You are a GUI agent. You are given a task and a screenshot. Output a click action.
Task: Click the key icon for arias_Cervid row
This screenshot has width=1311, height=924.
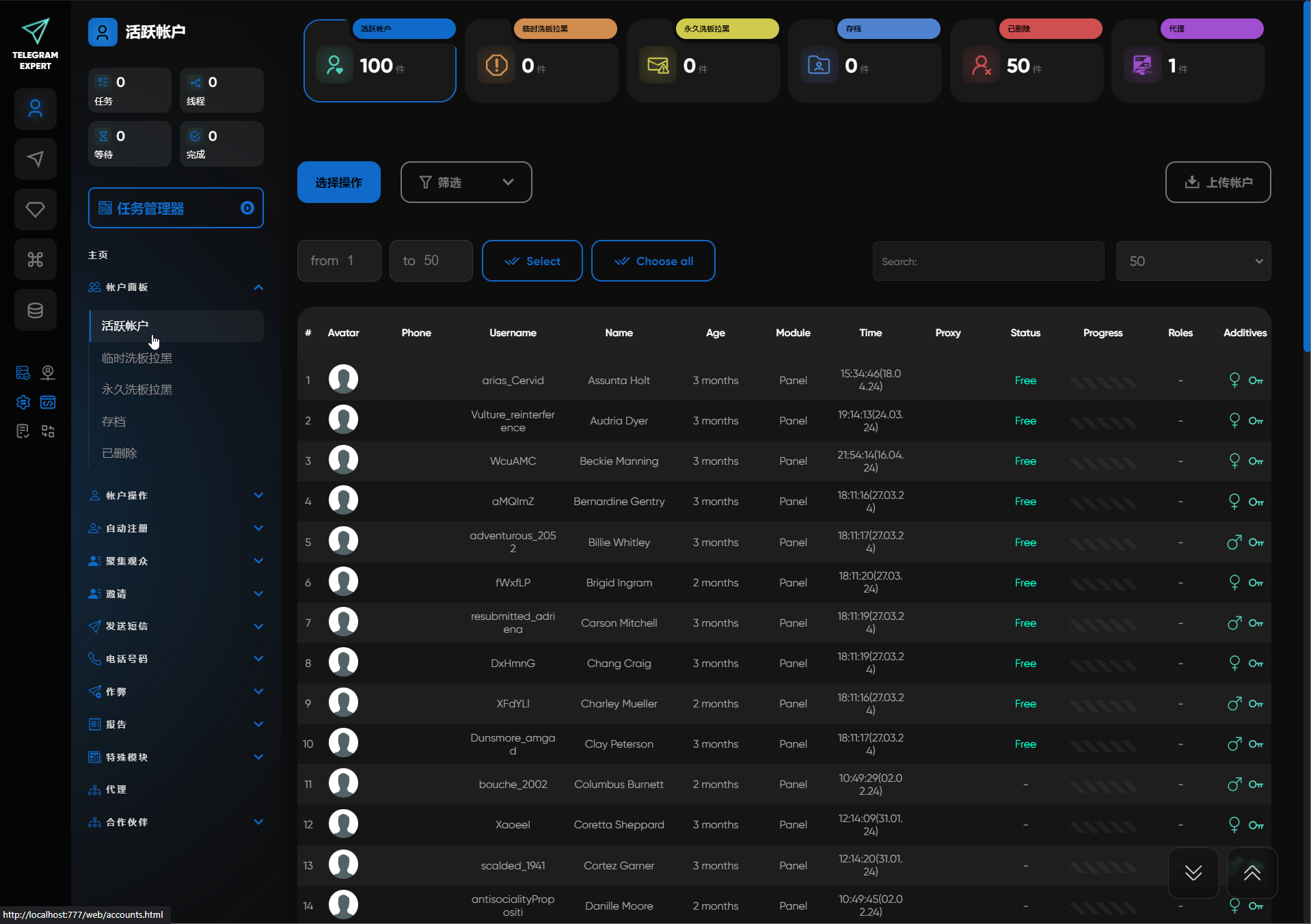(1256, 381)
